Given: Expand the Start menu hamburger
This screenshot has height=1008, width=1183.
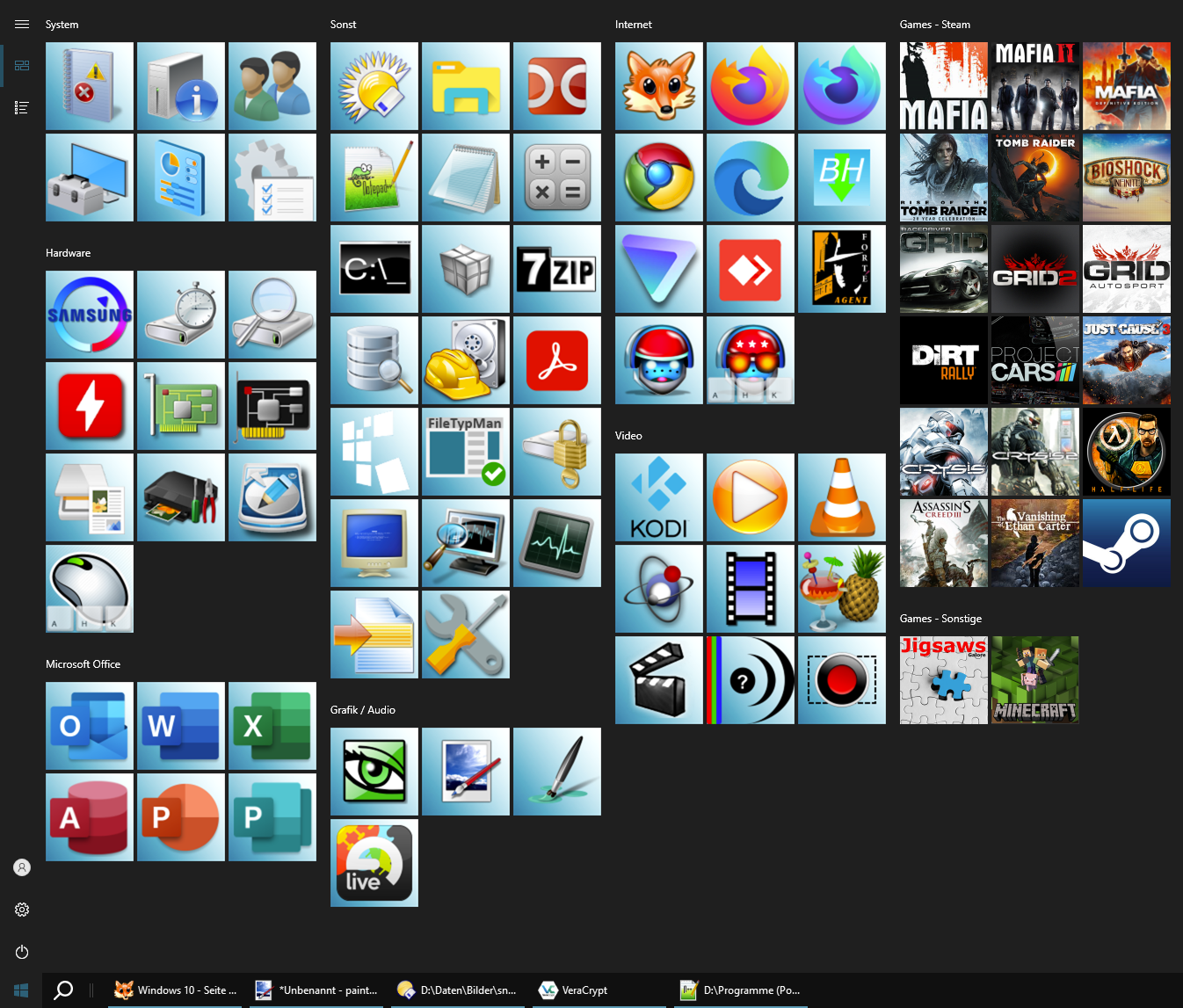Looking at the screenshot, I should click(22, 25).
